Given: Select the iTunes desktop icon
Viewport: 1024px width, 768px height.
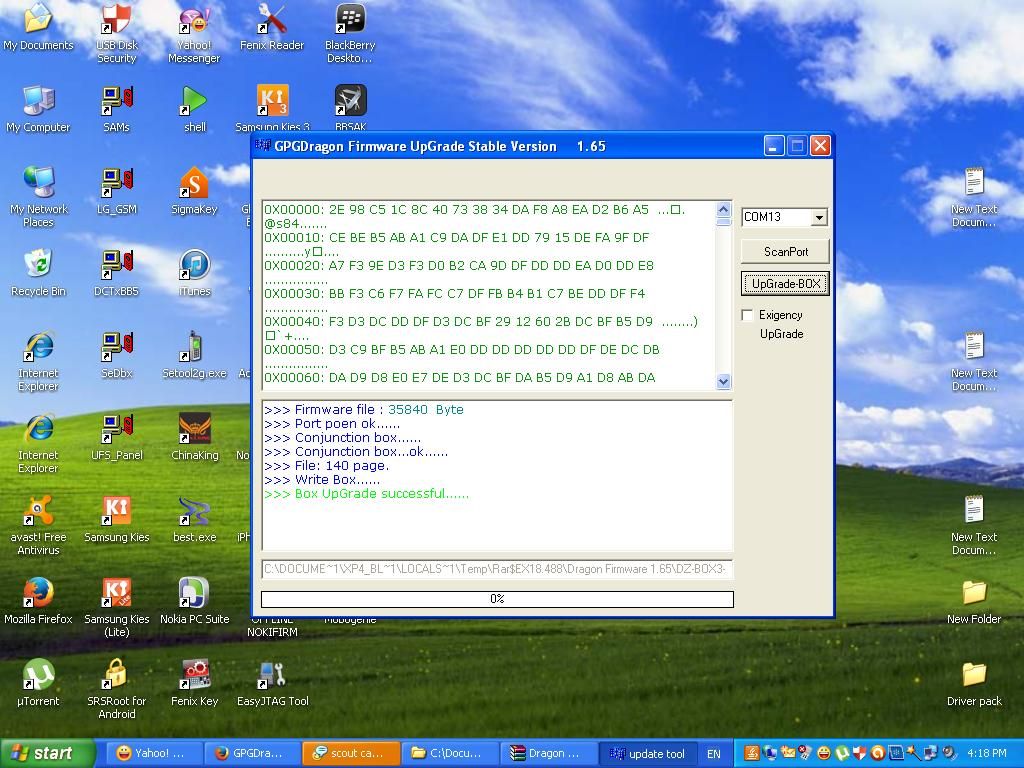Looking at the screenshot, I should pyautogui.click(x=194, y=273).
